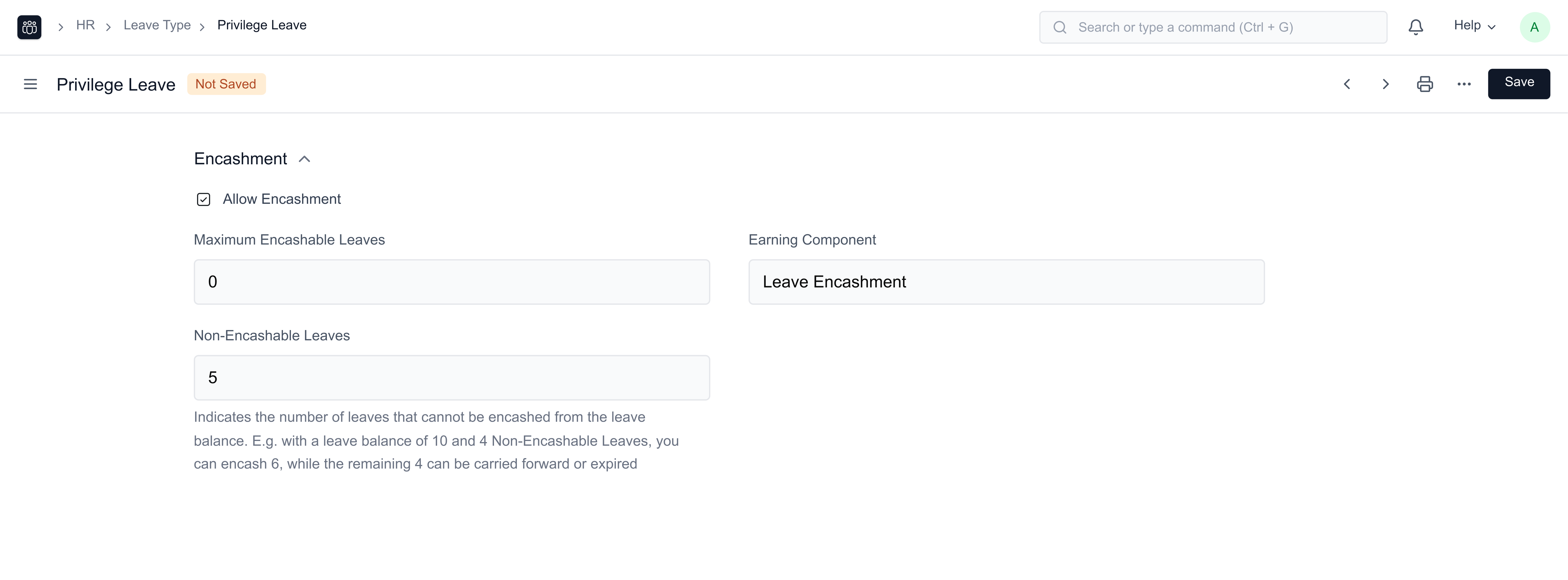This screenshot has width=1568, height=580.
Task: Navigate to Leave Type breadcrumb
Action: point(157,26)
